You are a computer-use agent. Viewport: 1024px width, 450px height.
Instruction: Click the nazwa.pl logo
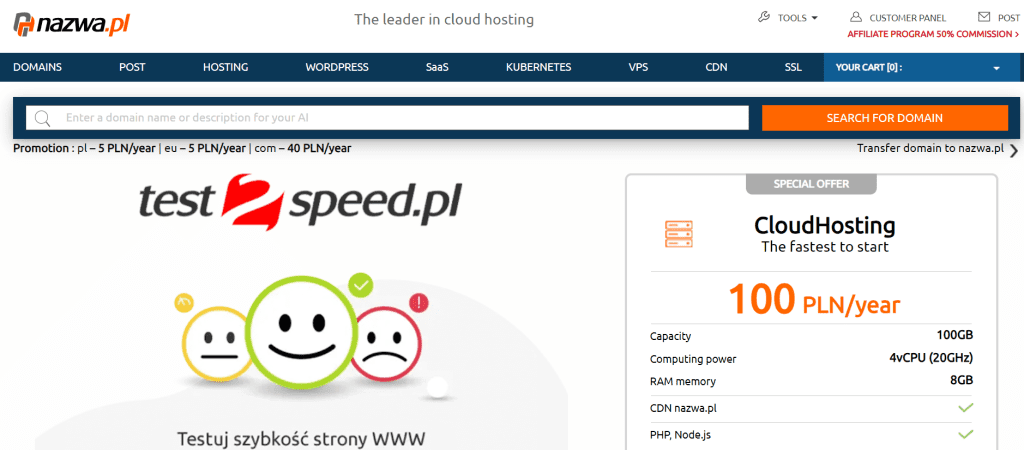66,22
